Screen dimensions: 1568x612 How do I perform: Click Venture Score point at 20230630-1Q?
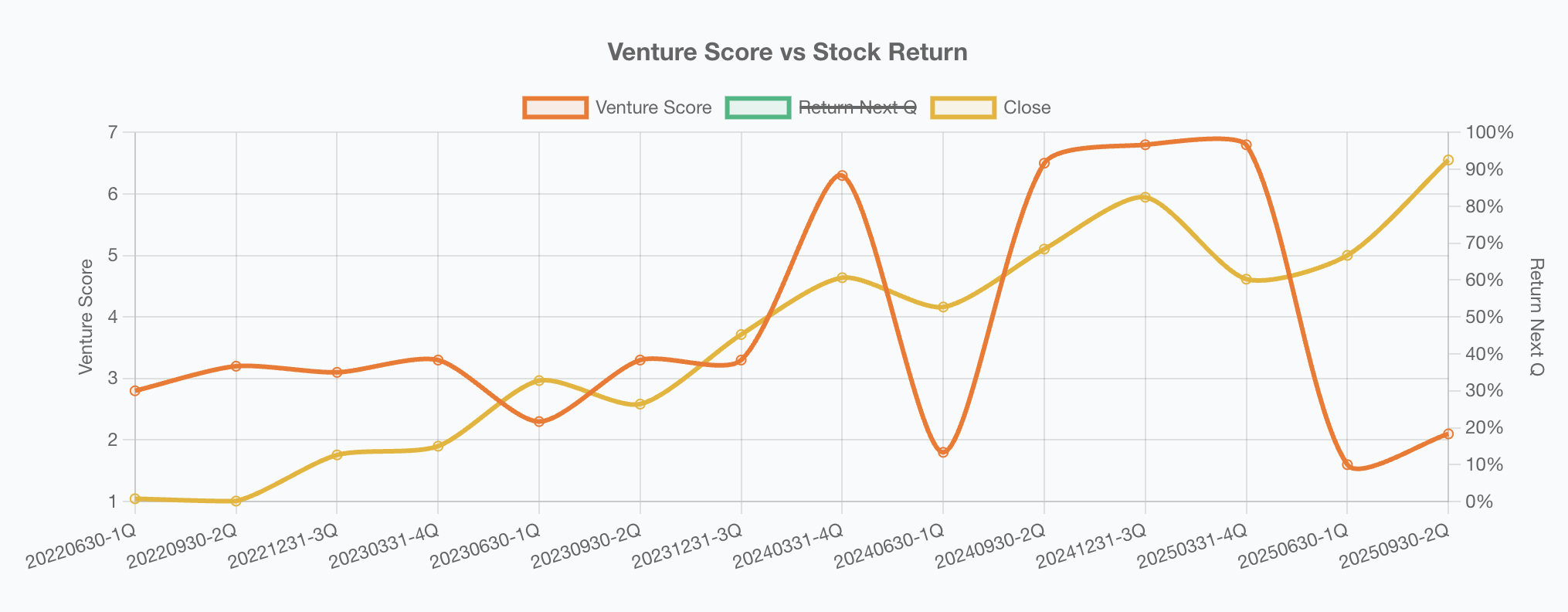pyautogui.click(x=539, y=421)
